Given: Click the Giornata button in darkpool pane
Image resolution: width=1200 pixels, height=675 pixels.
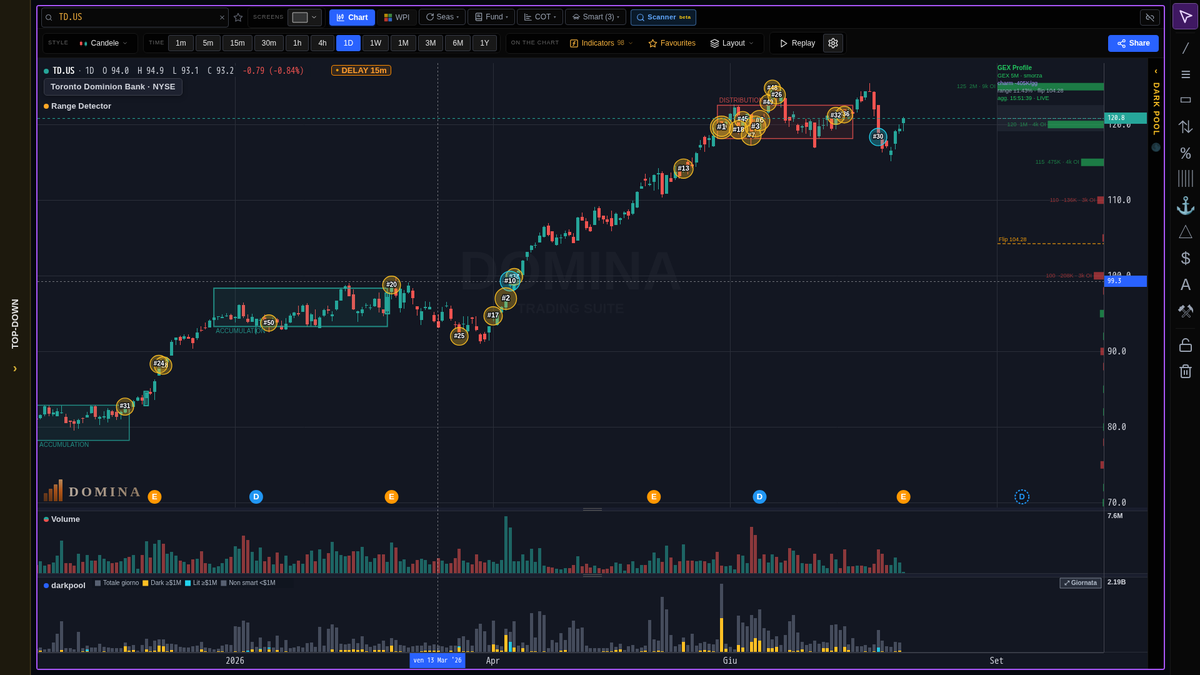Looking at the screenshot, I should point(1080,582).
